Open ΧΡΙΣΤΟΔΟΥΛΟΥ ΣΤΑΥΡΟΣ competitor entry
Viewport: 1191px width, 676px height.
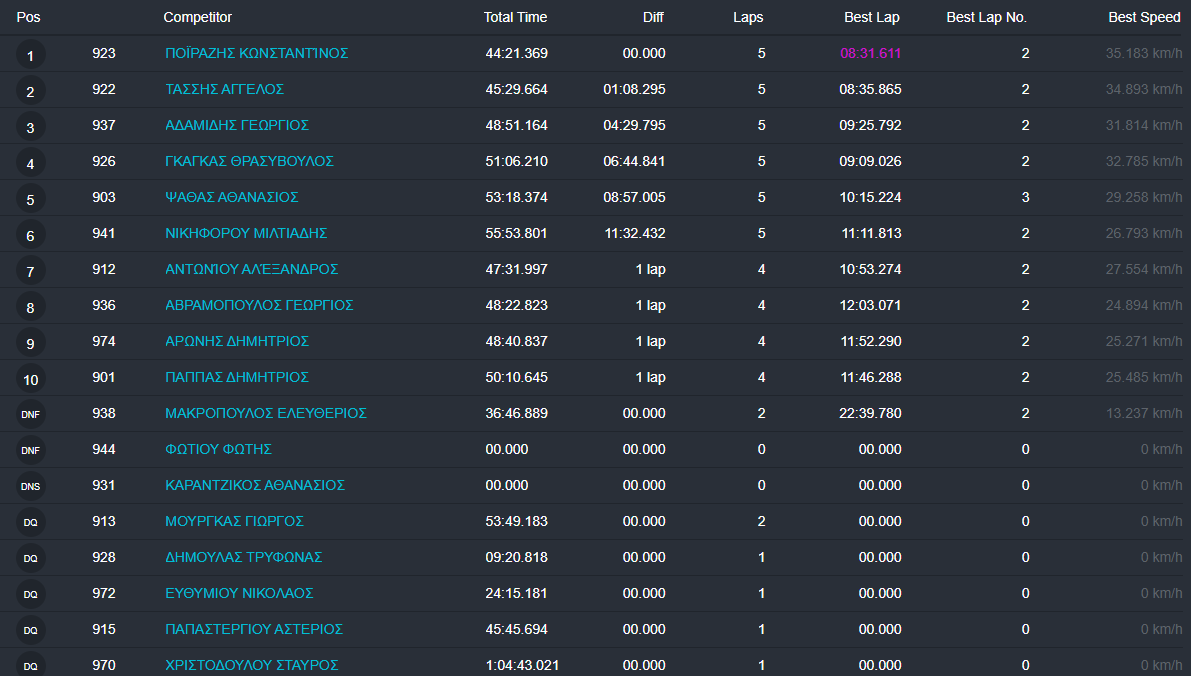tap(251, 665)
